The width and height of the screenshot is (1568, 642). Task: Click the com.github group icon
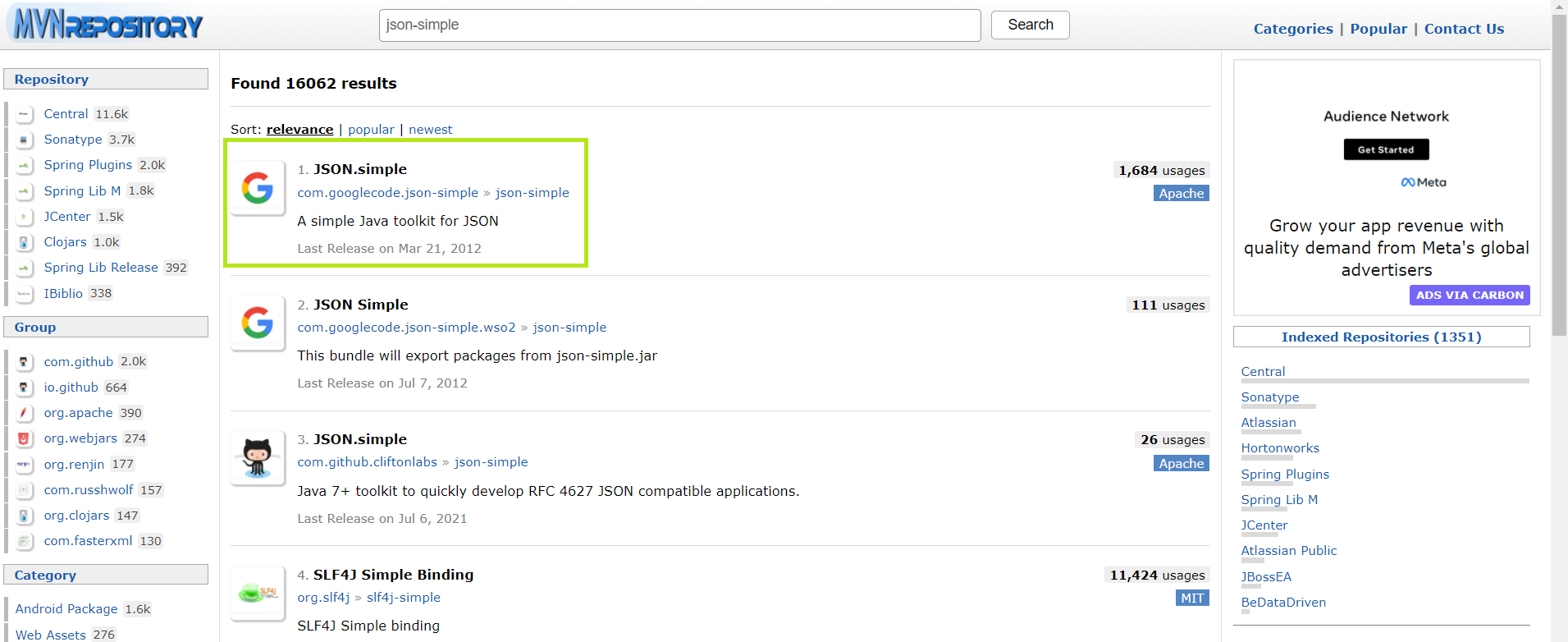(x=25, y=362)
